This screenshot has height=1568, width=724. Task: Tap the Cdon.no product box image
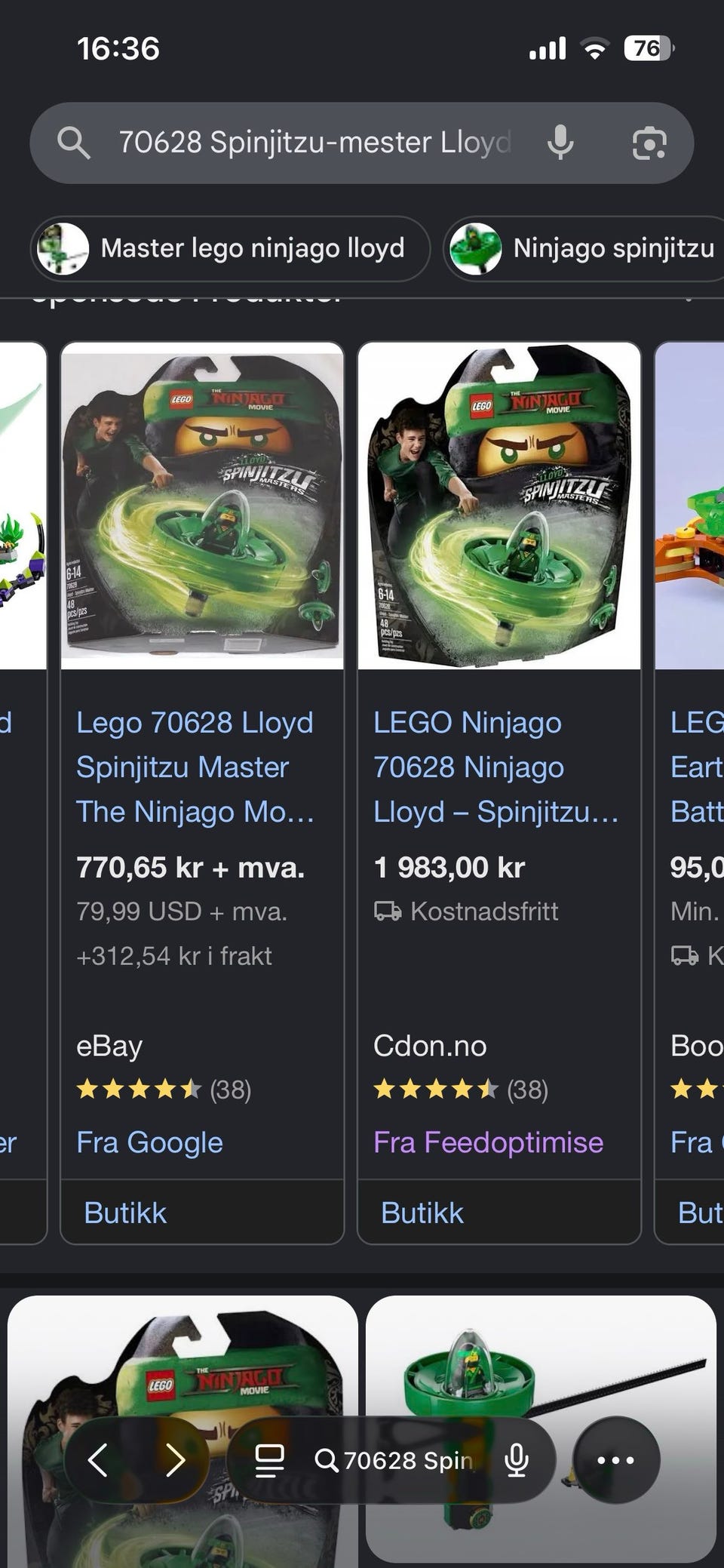[x=499, y=506]
